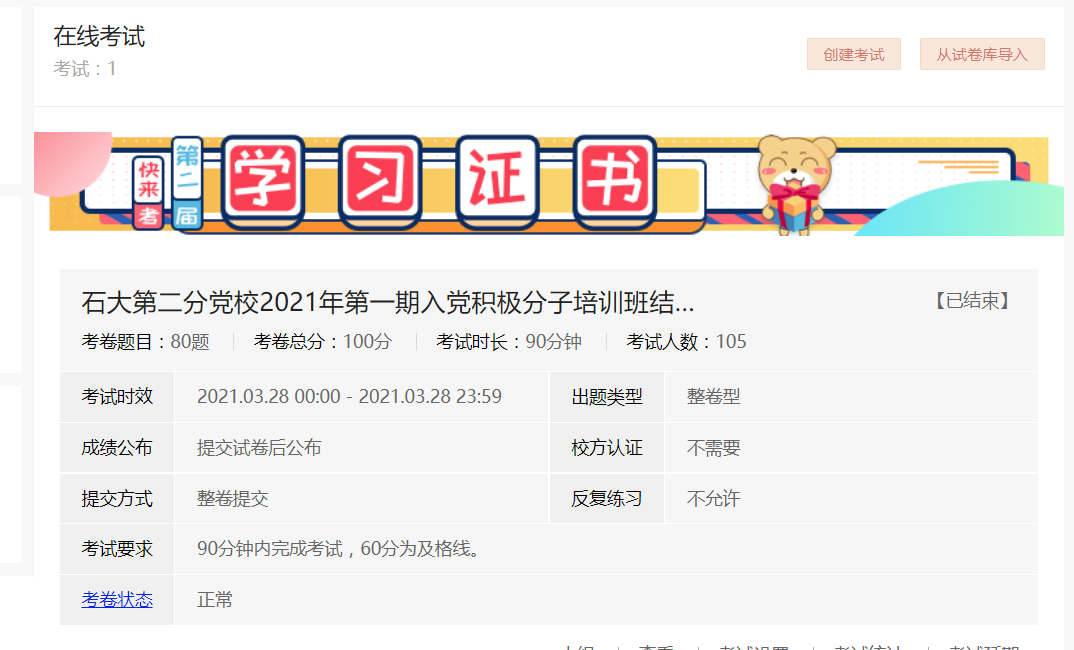This screenshot has width=1074, height=650.
Task: Click the 不允许 value for 反复练习
Action: coord(713,499)
